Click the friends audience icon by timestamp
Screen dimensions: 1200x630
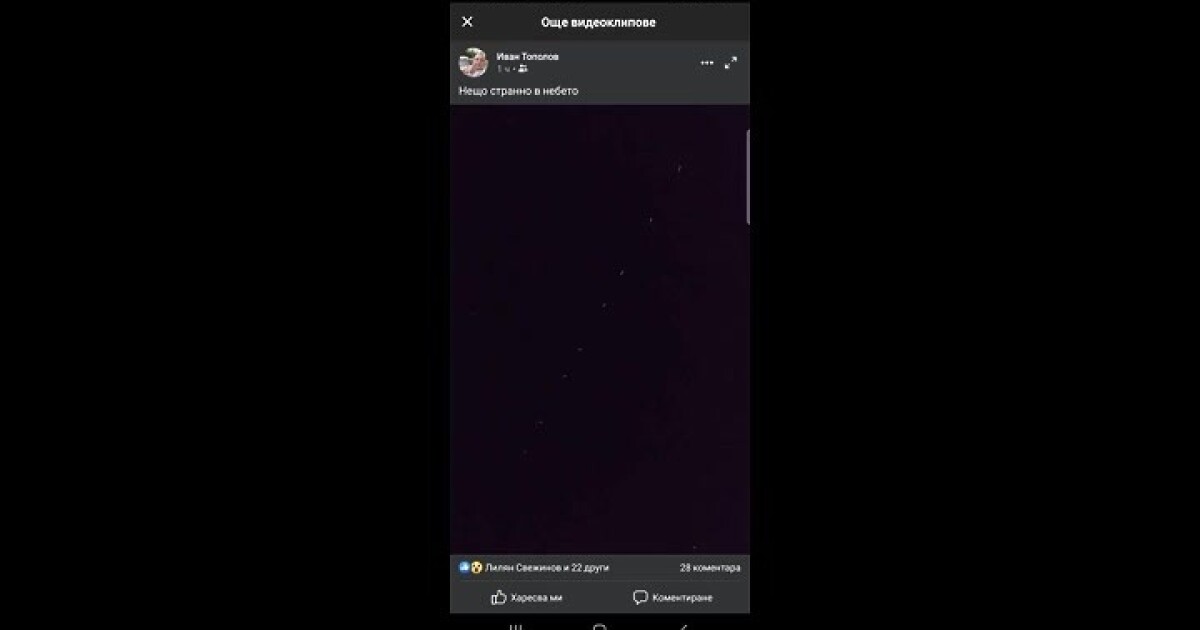click(523, 69)
